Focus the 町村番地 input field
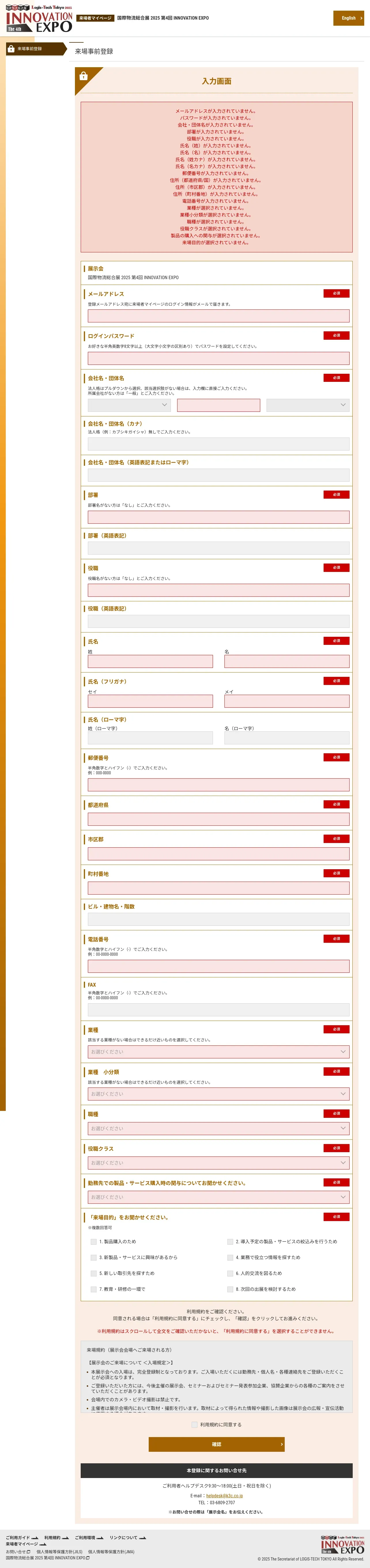 point(218,888)
